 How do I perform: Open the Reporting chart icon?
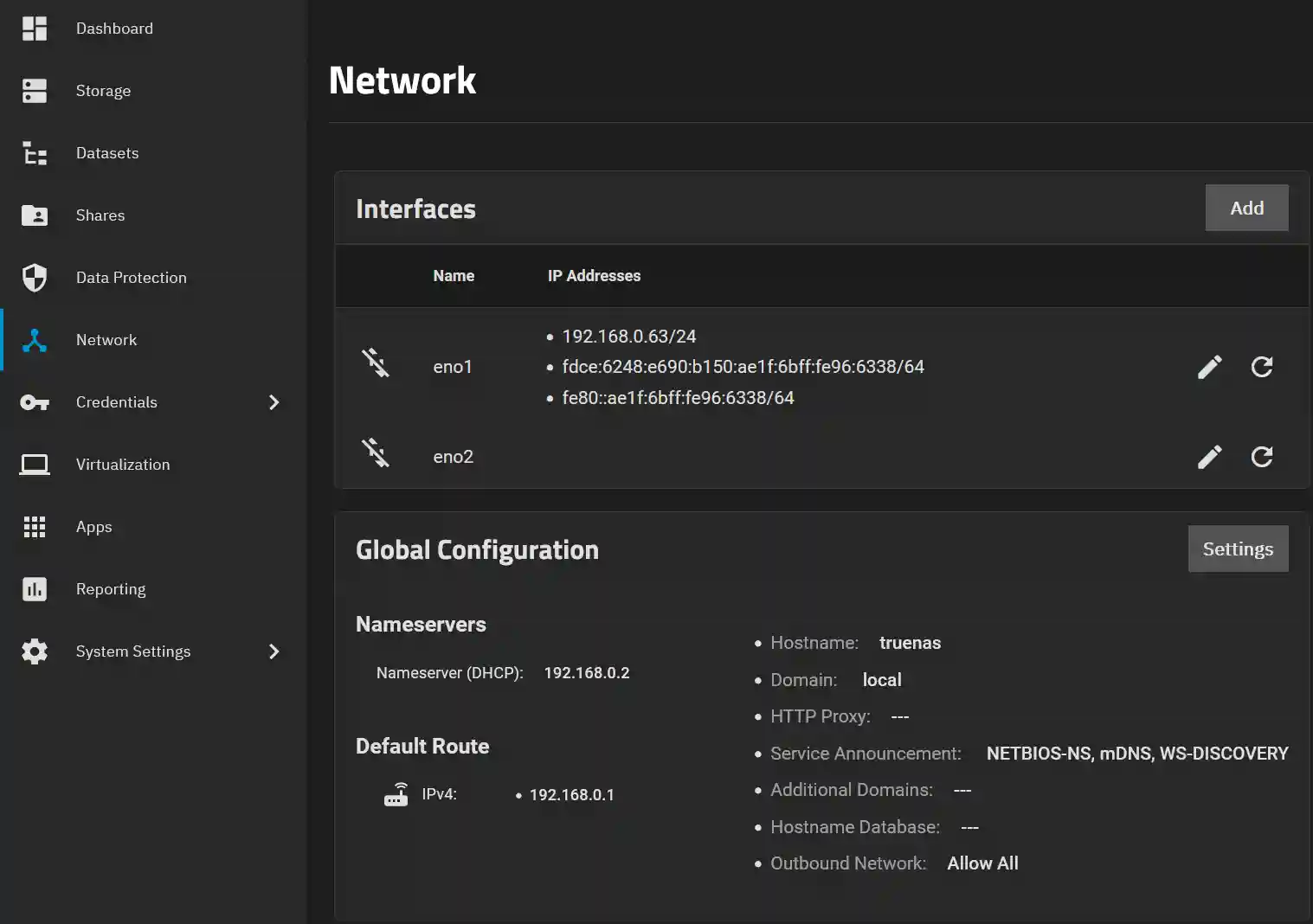[35, 588]
